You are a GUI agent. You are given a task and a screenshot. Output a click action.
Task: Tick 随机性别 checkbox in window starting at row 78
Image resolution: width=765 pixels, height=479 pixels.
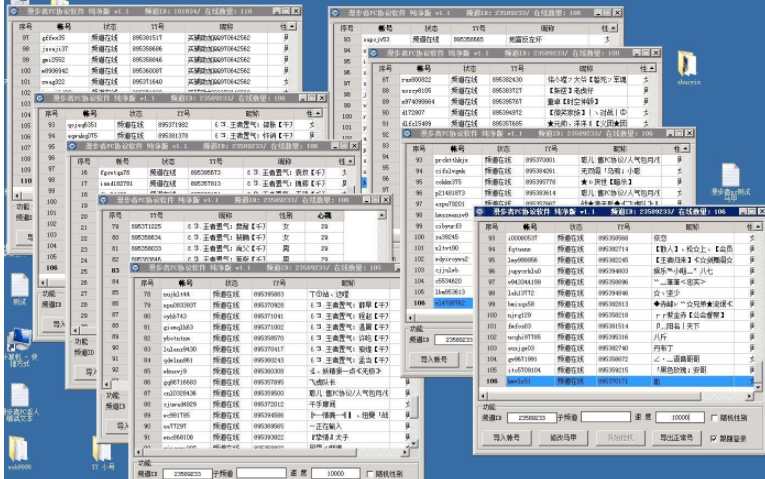tap(370, 474)
